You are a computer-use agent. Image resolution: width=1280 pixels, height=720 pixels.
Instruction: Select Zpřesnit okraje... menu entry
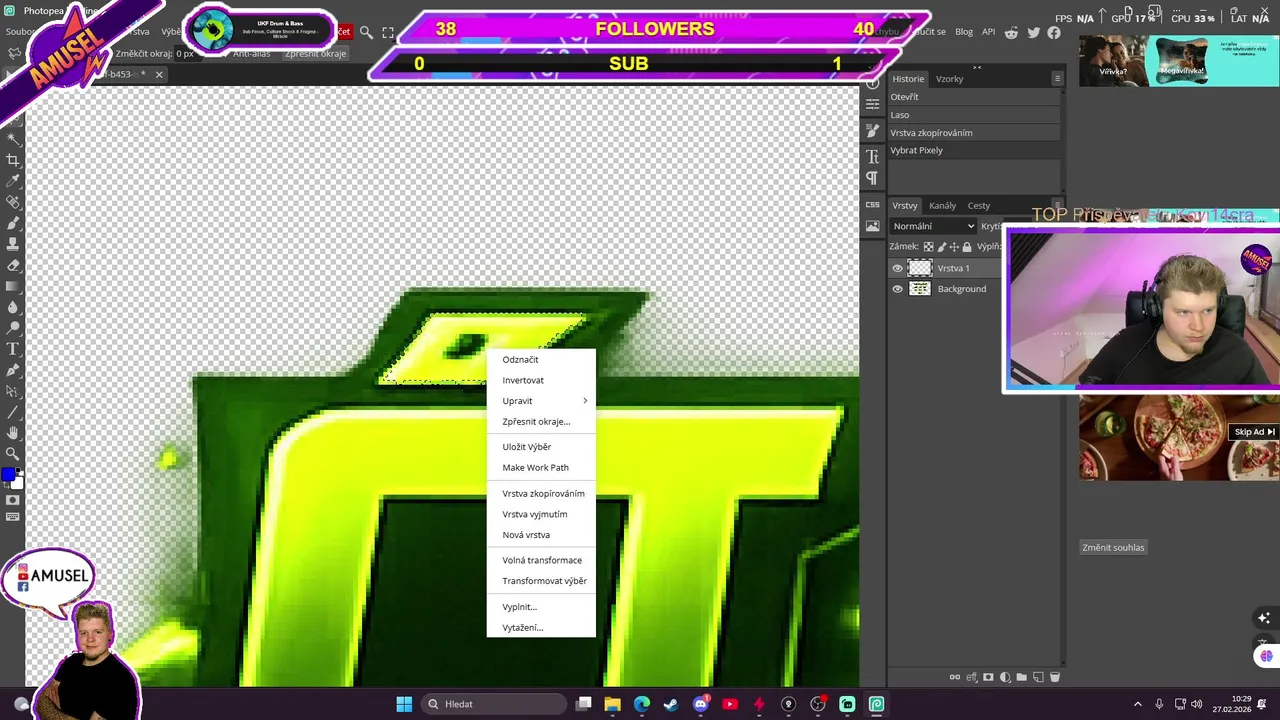(541, 422)
